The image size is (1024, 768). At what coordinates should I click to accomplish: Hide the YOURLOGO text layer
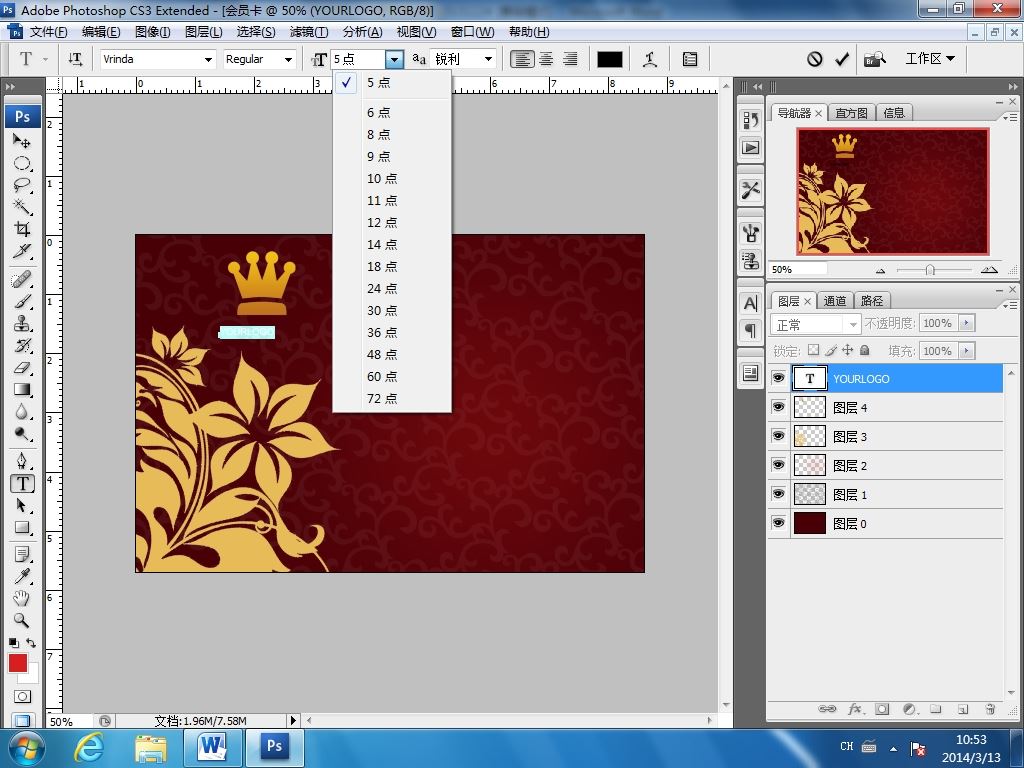(x=778, y=377)
